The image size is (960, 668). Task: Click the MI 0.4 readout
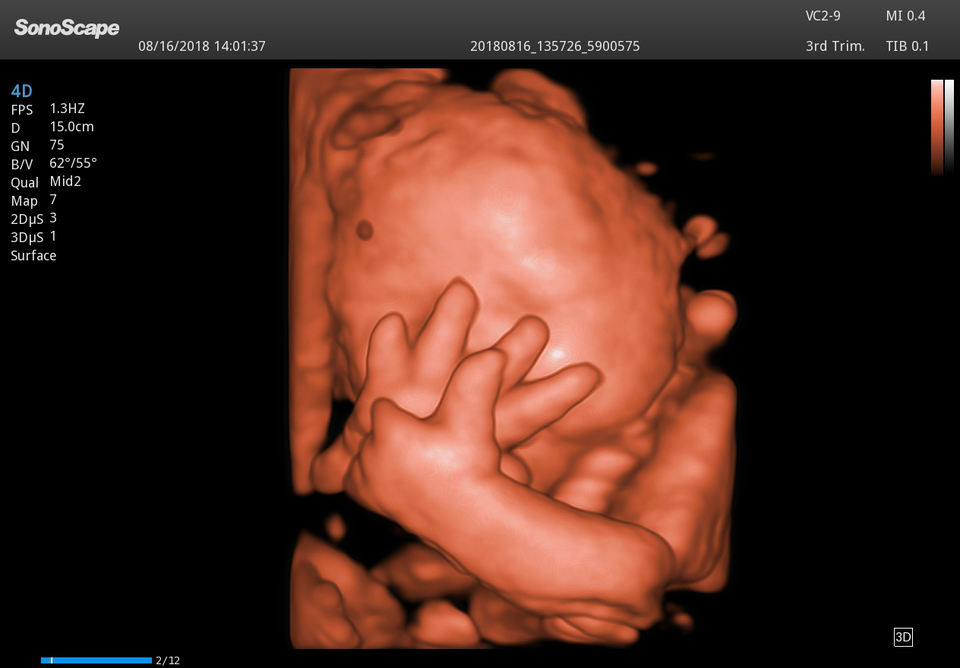905,16
